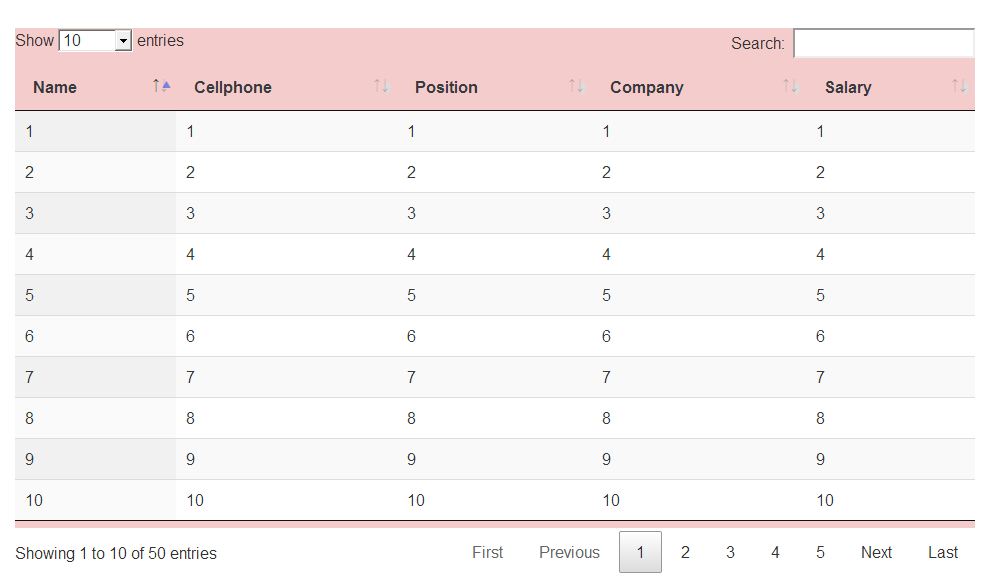The width and height of the screenshot is (989, 583).
Task: Click the Company column header text
Action: tap(646, 87)
